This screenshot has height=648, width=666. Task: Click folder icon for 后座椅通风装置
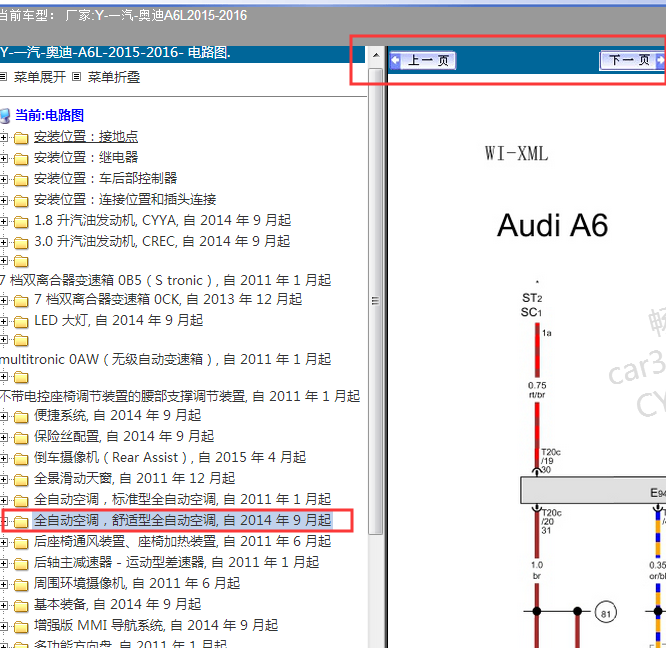pos(21,543)
